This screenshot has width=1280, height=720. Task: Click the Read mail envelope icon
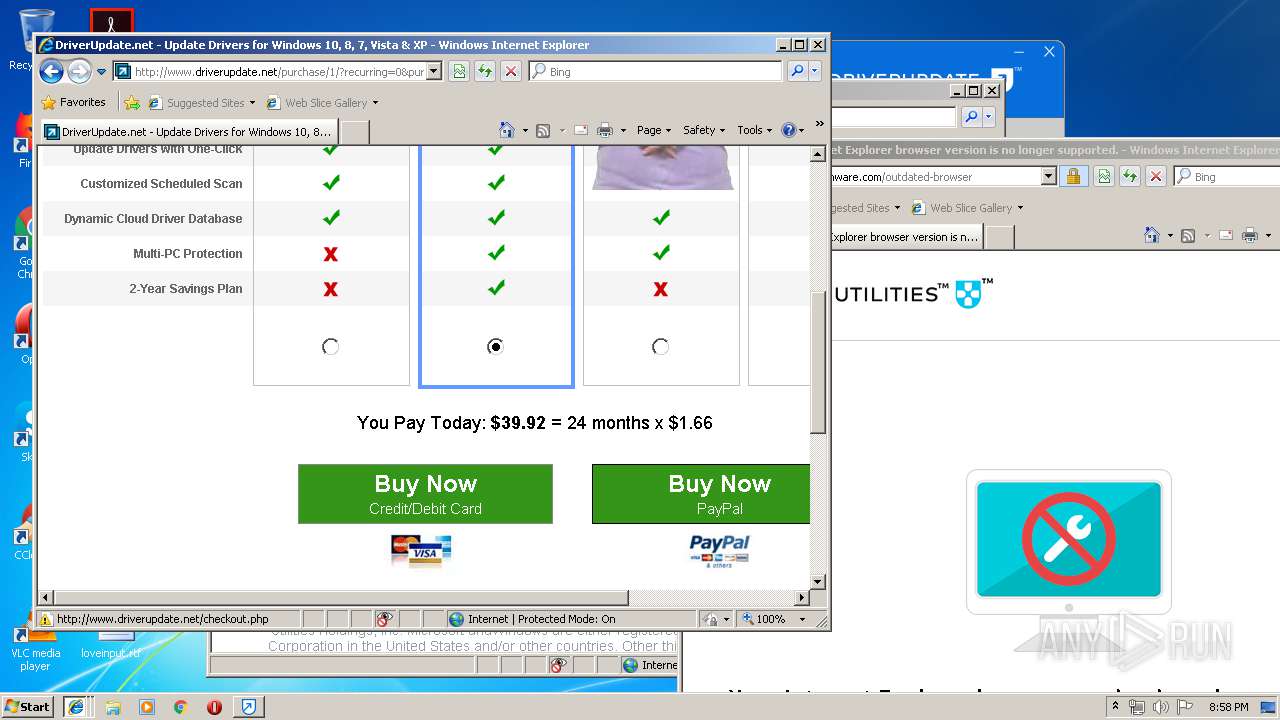tap(580, 130)
